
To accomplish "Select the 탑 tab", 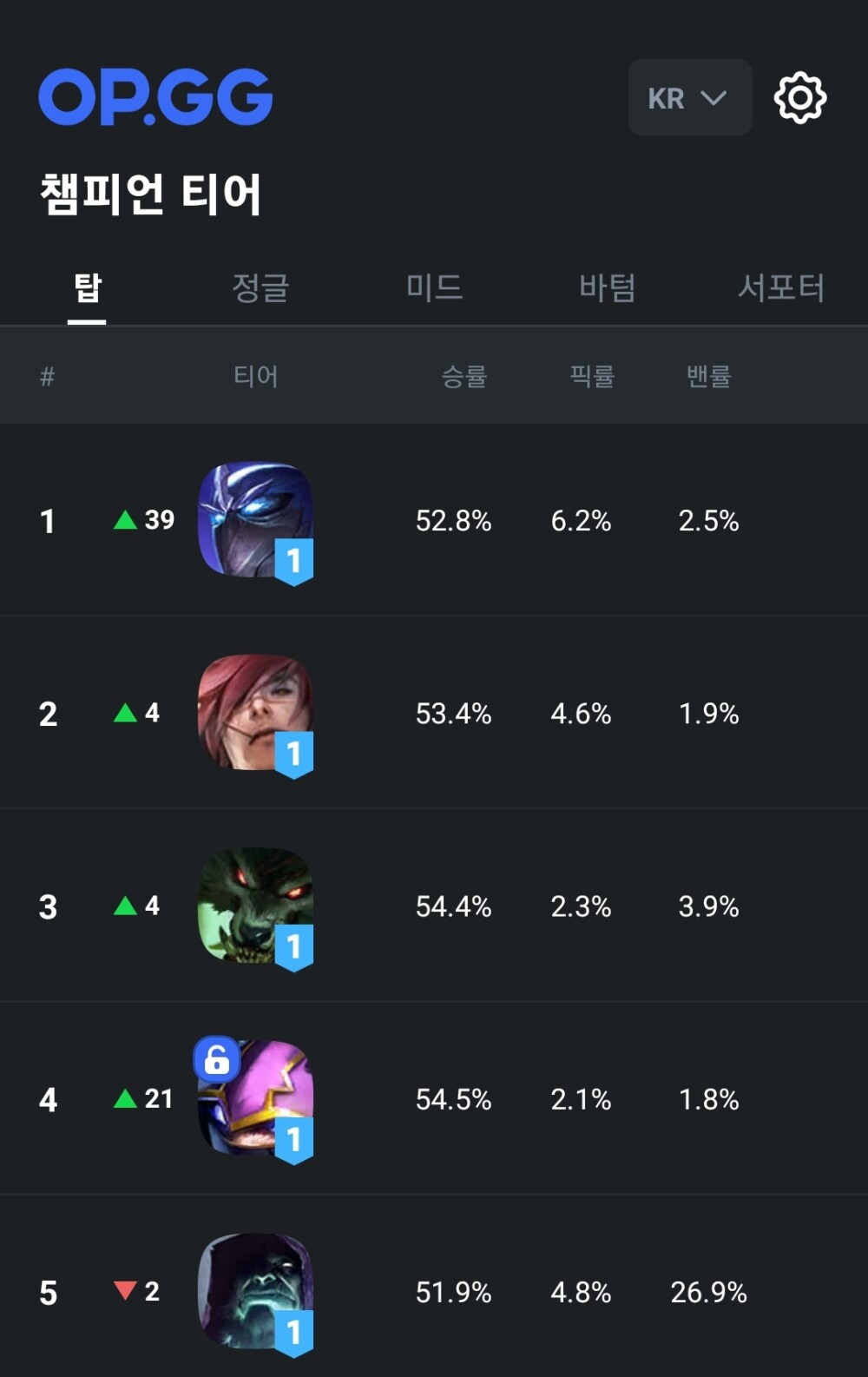I will click(87, 288).
